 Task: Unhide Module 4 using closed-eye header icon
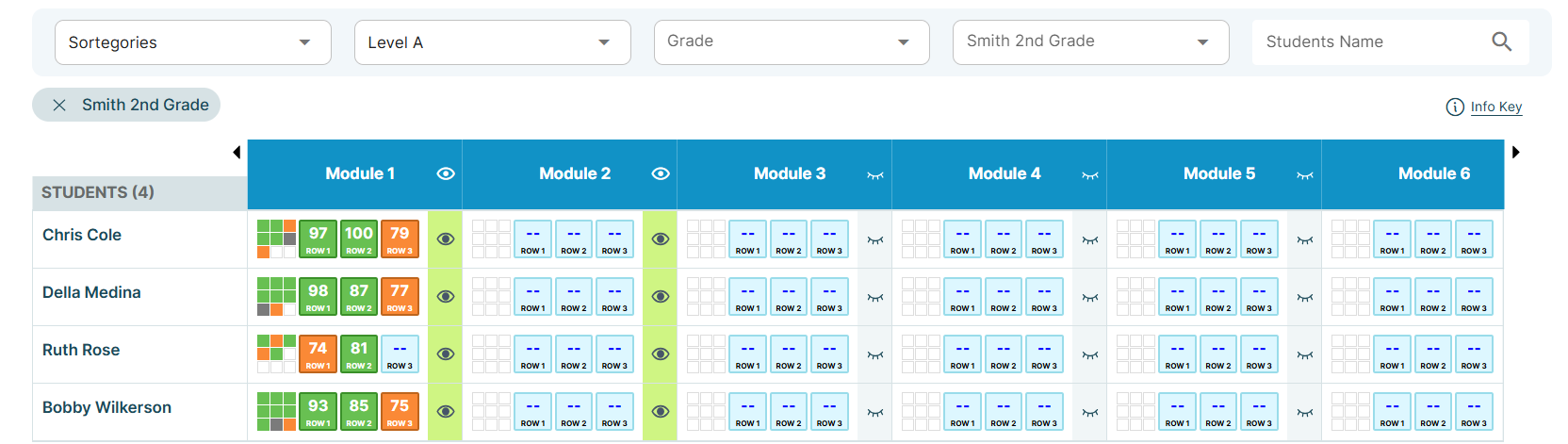pyautogui.click(x=1090, y=175)
